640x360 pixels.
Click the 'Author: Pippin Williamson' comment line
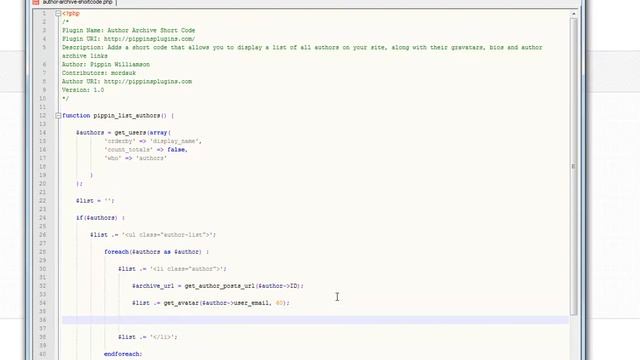tap(106, 64)
